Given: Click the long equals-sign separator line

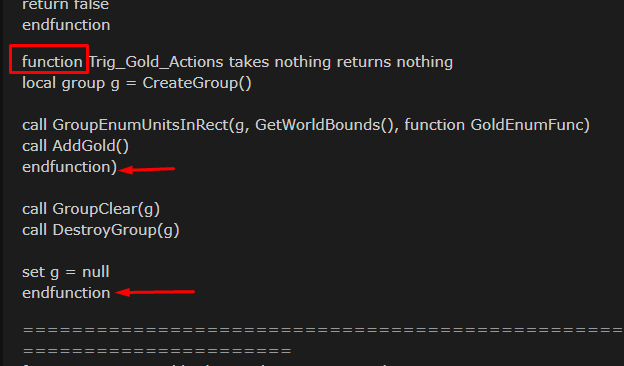Looking at the screenshot, I should click(x=323, y=331).
